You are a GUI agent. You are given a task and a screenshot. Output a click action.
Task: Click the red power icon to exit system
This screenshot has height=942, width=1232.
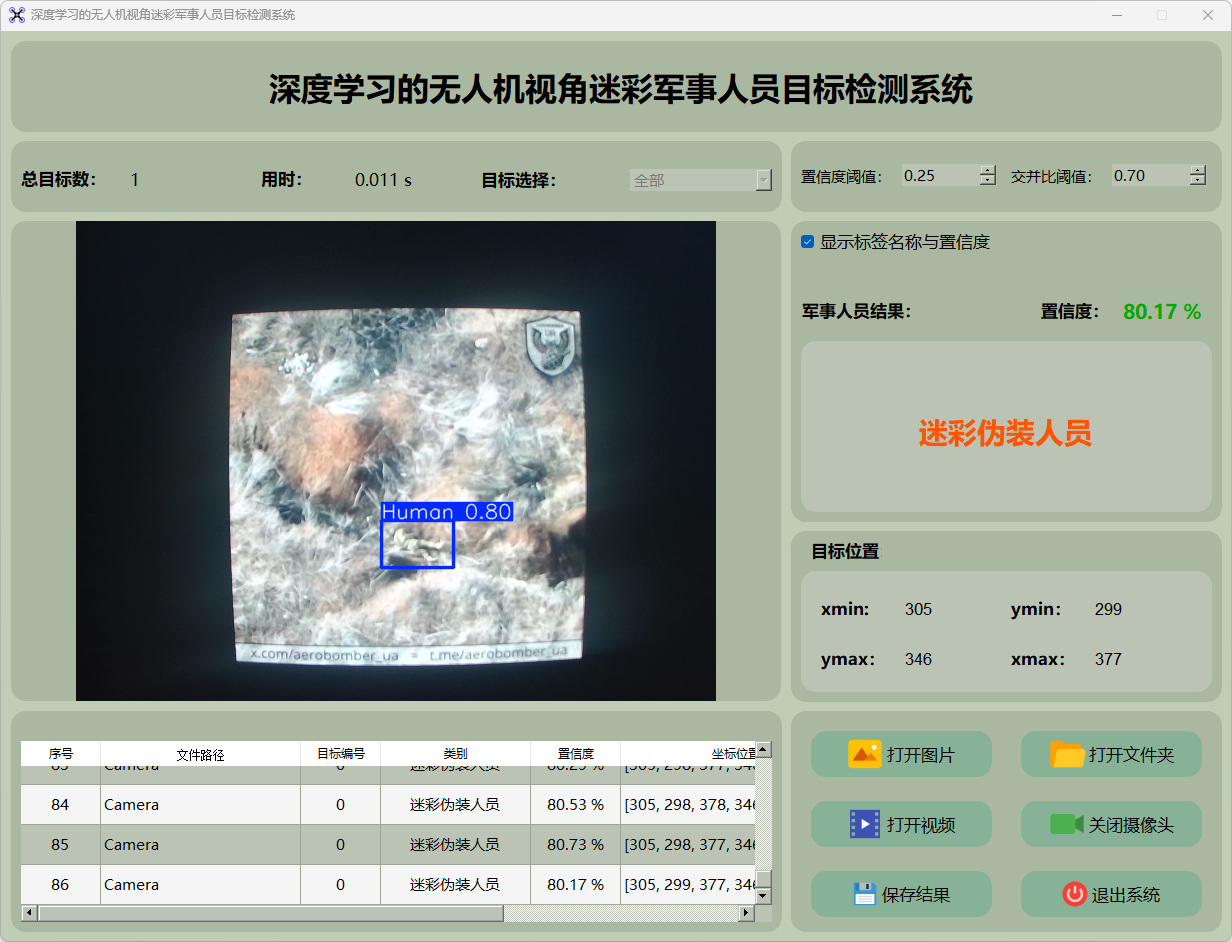1074,894
